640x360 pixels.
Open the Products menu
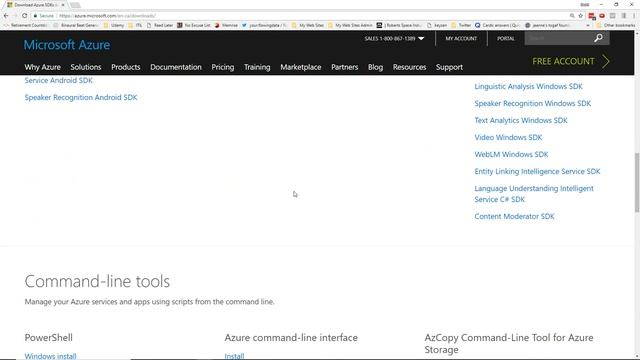126,67
